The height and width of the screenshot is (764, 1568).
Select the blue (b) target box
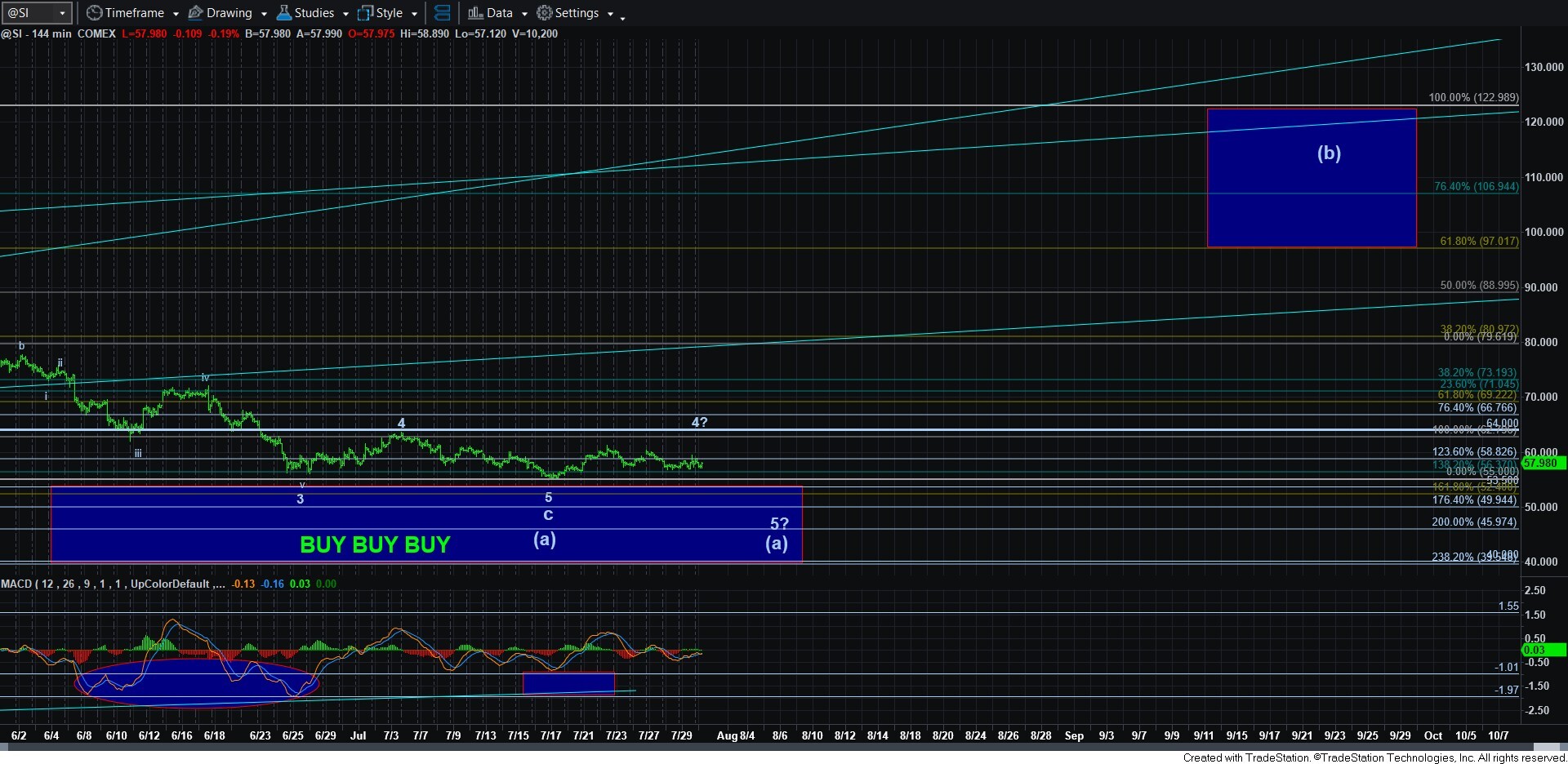[1312, 178]
